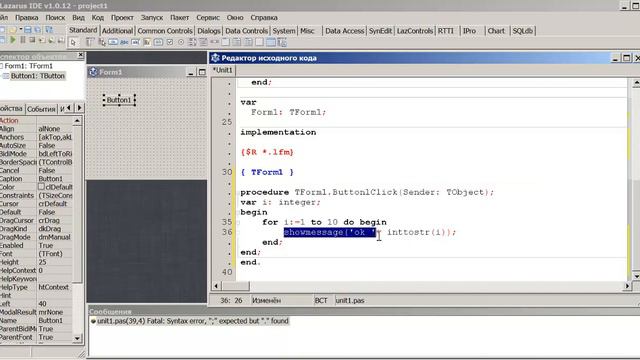Image resolution: width=640 pixels, height=360 pixels.
Task: Pick TCheckBox component from palette
Action: click(x=170, y=42)
